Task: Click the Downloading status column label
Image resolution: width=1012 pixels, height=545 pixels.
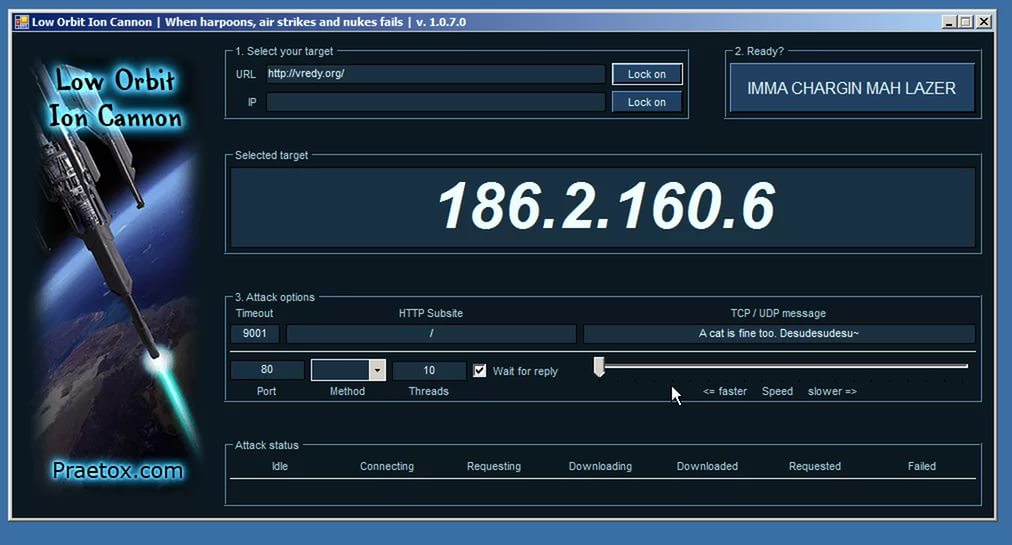Action: pos(600,466)
